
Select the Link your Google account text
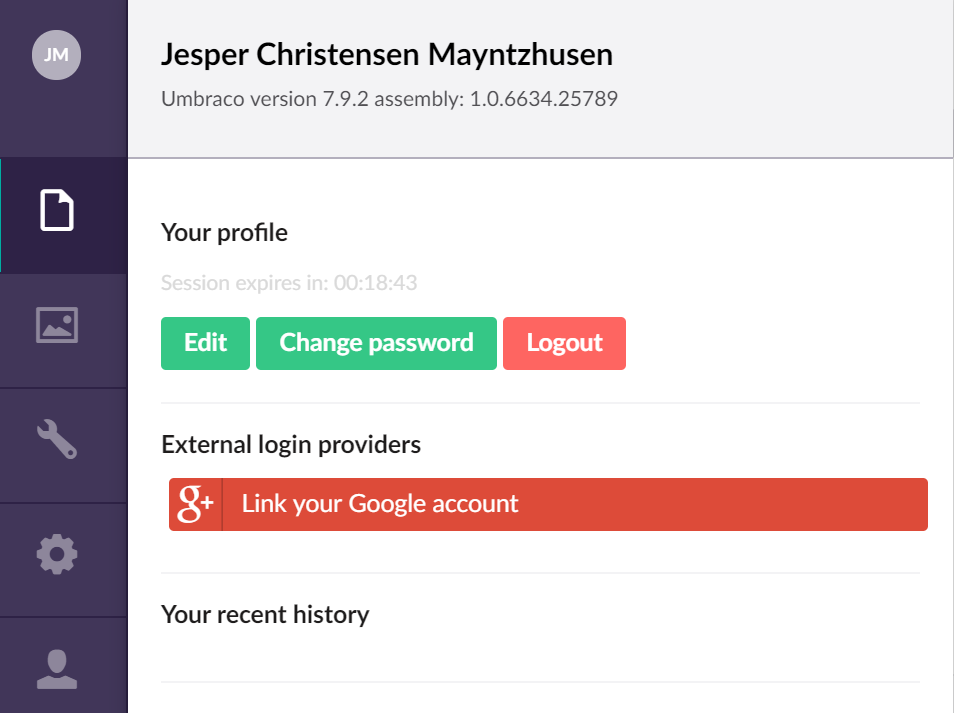click(x=380, y=504)
